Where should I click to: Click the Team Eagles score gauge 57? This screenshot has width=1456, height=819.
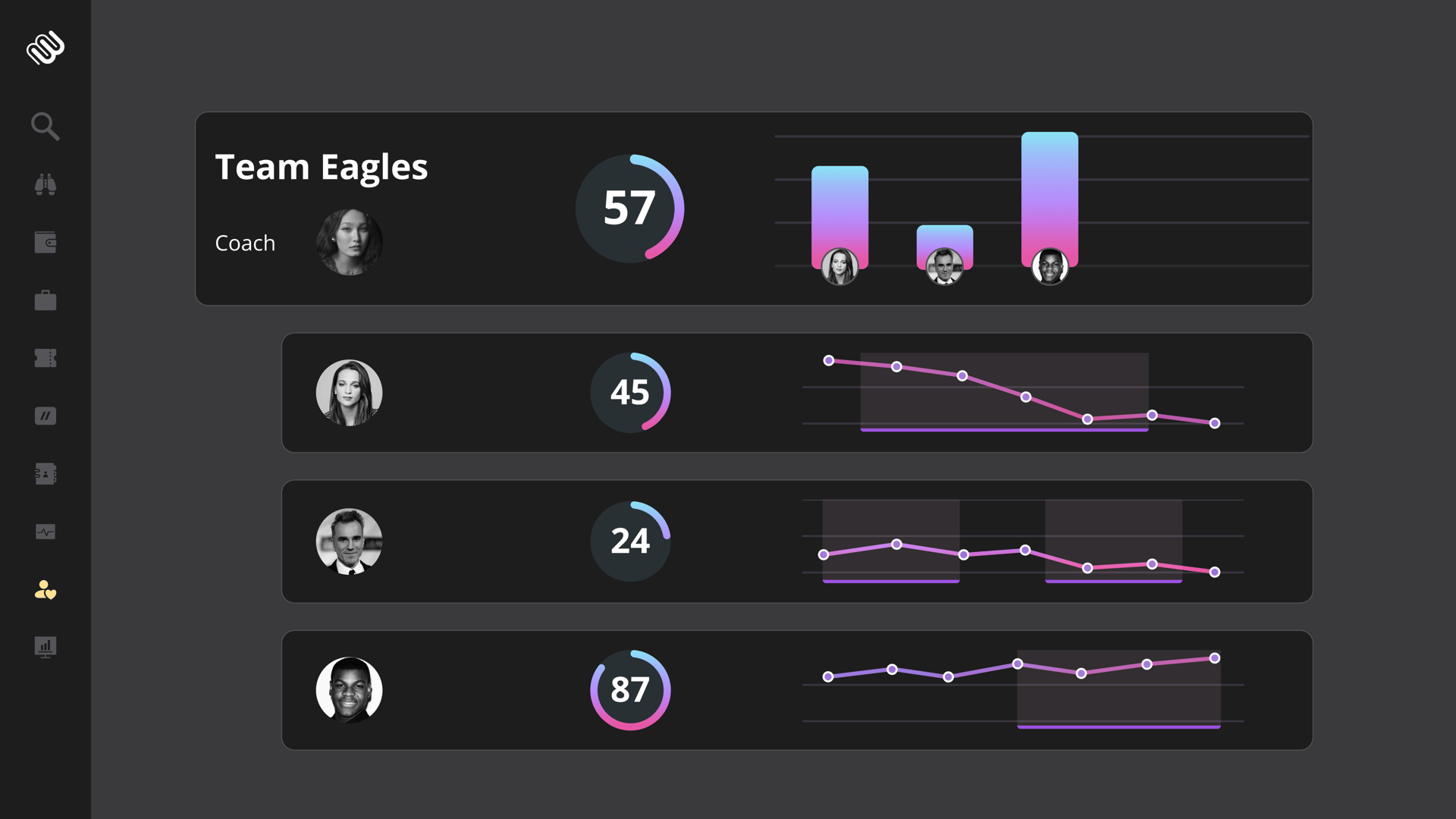(629, 209)
